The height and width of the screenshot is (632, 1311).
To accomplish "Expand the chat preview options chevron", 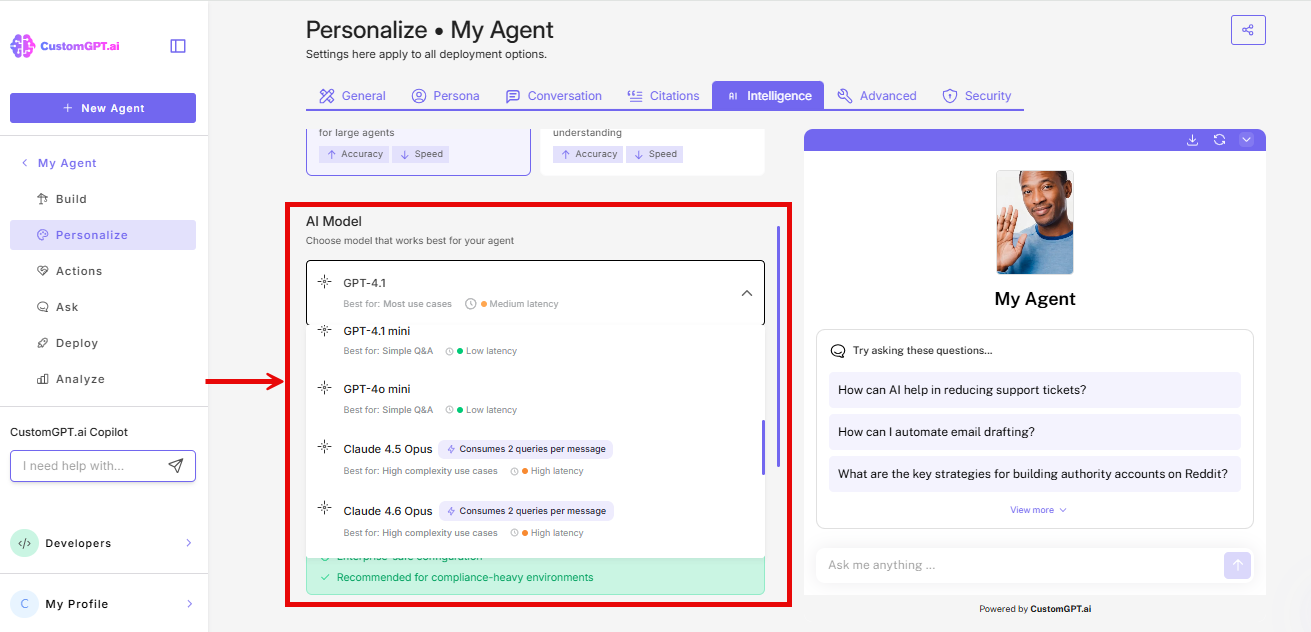I will [1246, 140].
